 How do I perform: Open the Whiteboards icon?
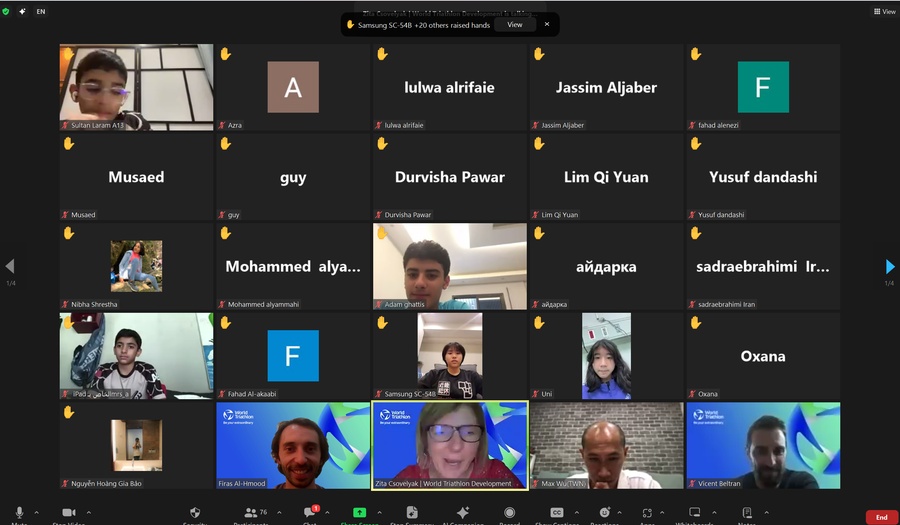tap(694, 512)
